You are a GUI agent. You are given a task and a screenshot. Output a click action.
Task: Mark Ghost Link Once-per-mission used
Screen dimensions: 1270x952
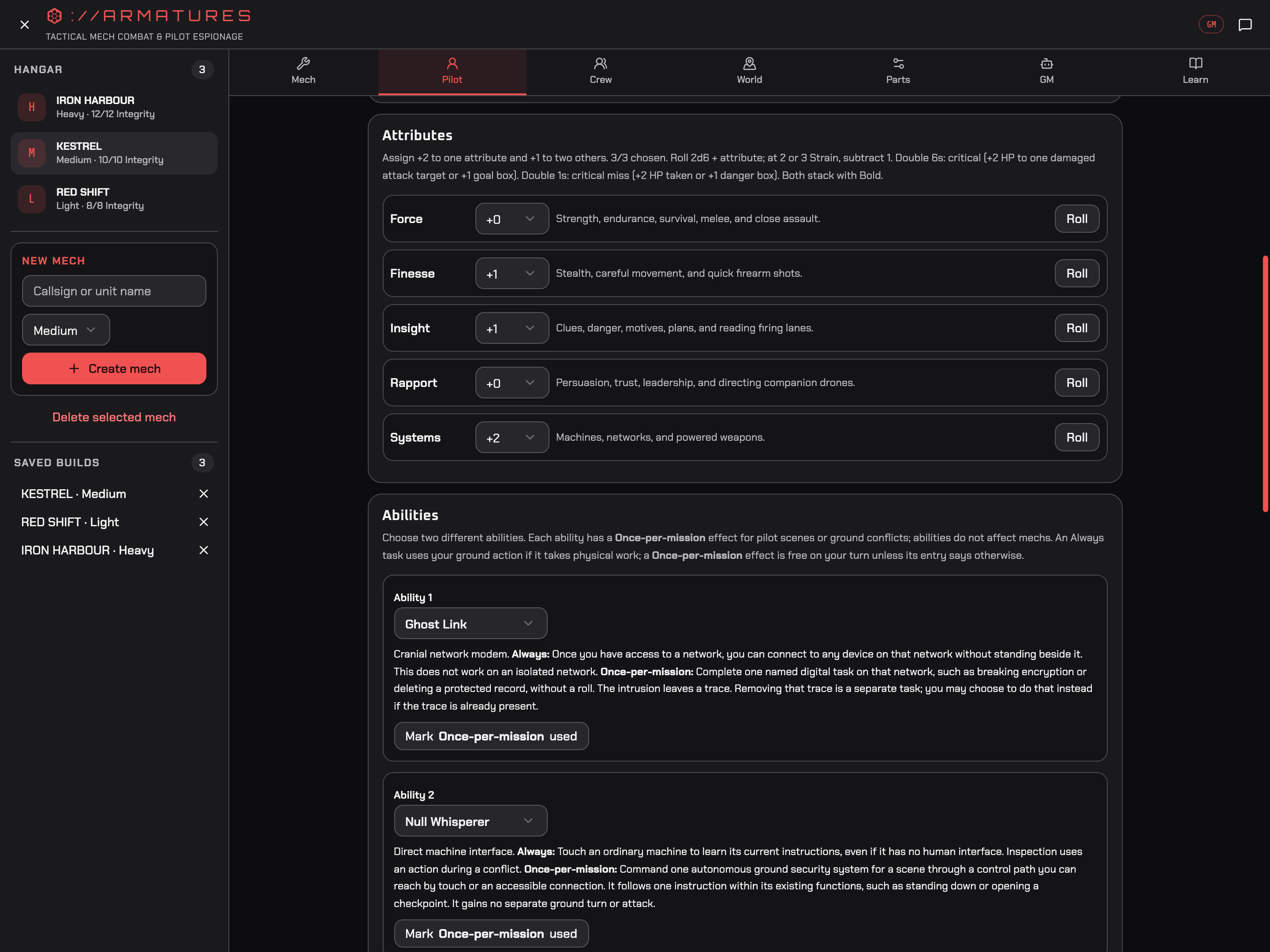[x=491, y=736]
